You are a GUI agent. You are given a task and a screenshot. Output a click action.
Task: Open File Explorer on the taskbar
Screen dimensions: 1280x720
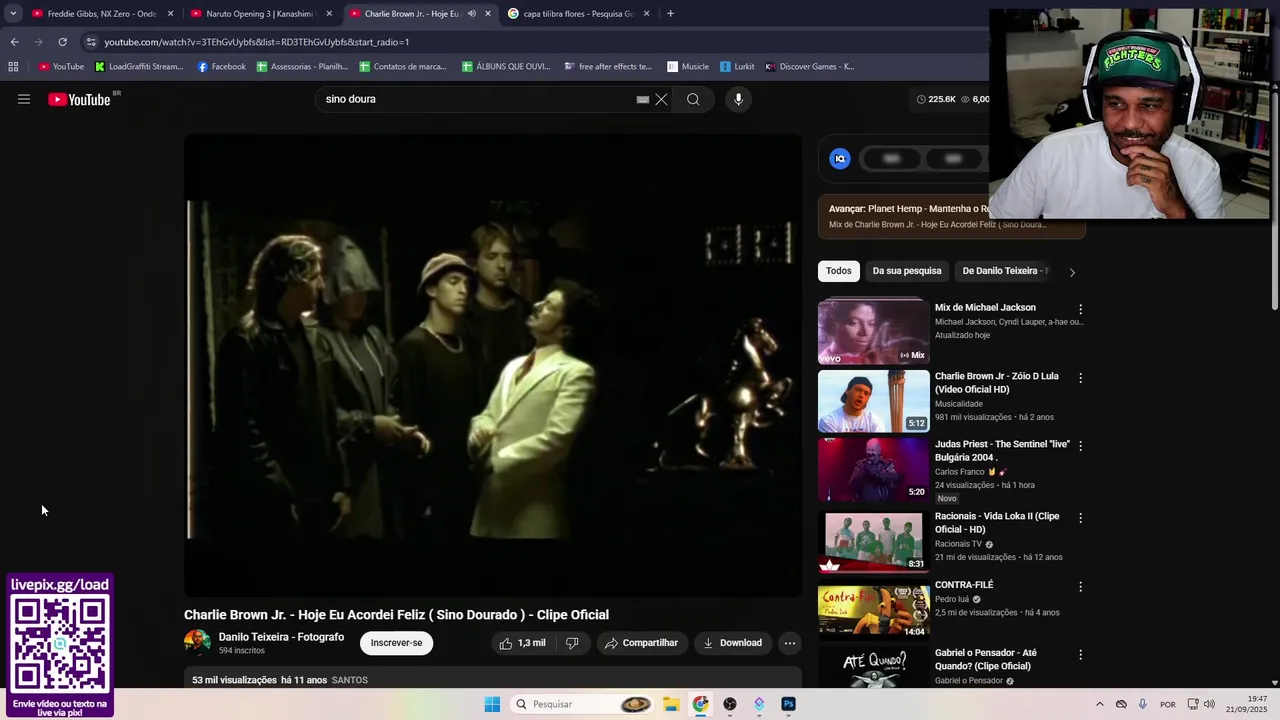coord(671,704)
